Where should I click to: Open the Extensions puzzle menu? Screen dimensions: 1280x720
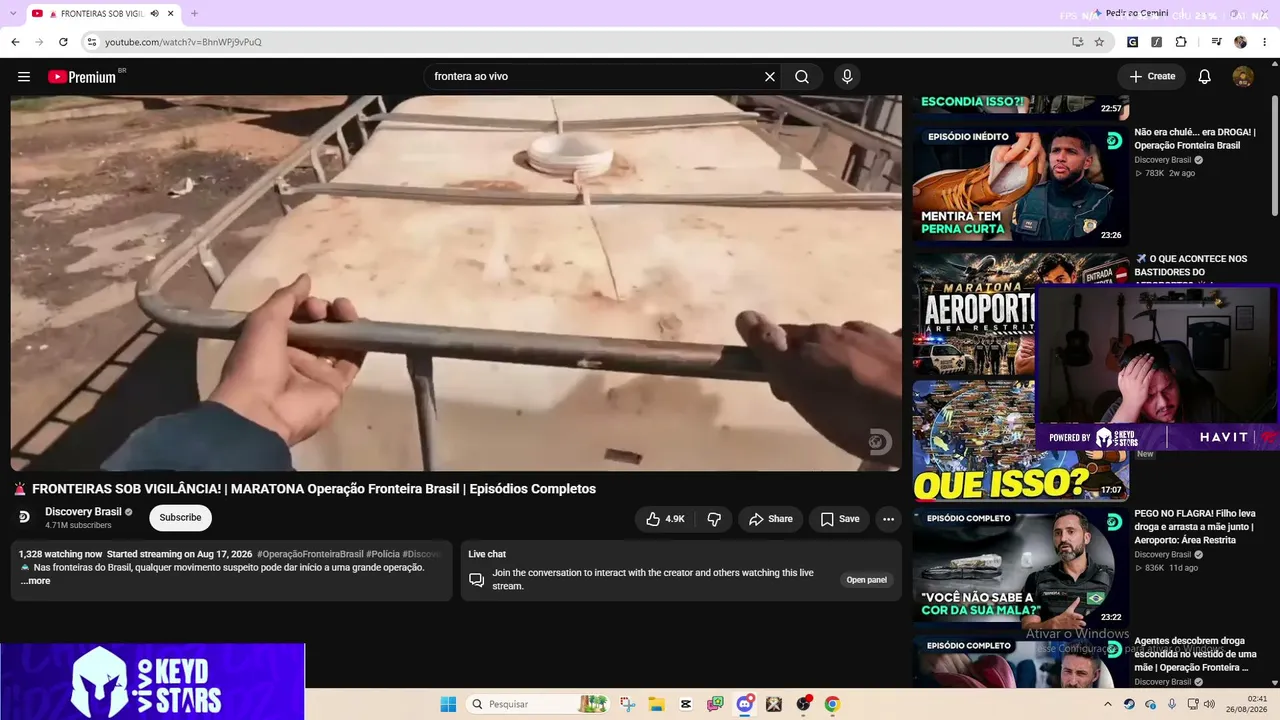(x=1181, y=42)
